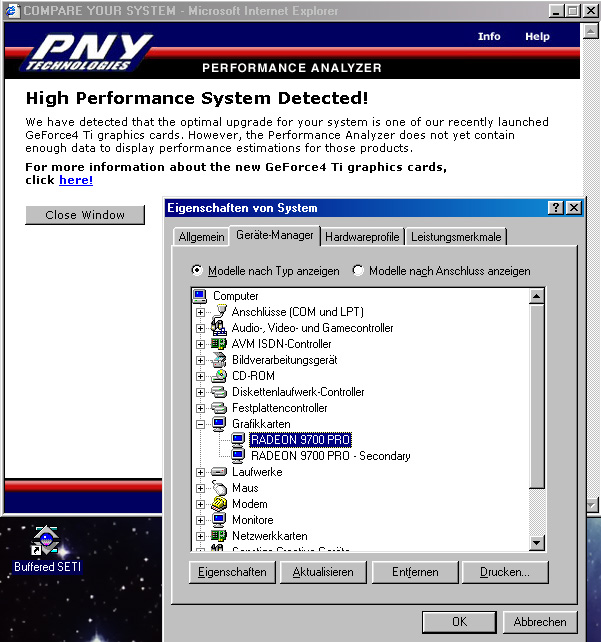Click the Modem telephone icon
This screenshot has width=601, height=642.
[x=219, y=504]
